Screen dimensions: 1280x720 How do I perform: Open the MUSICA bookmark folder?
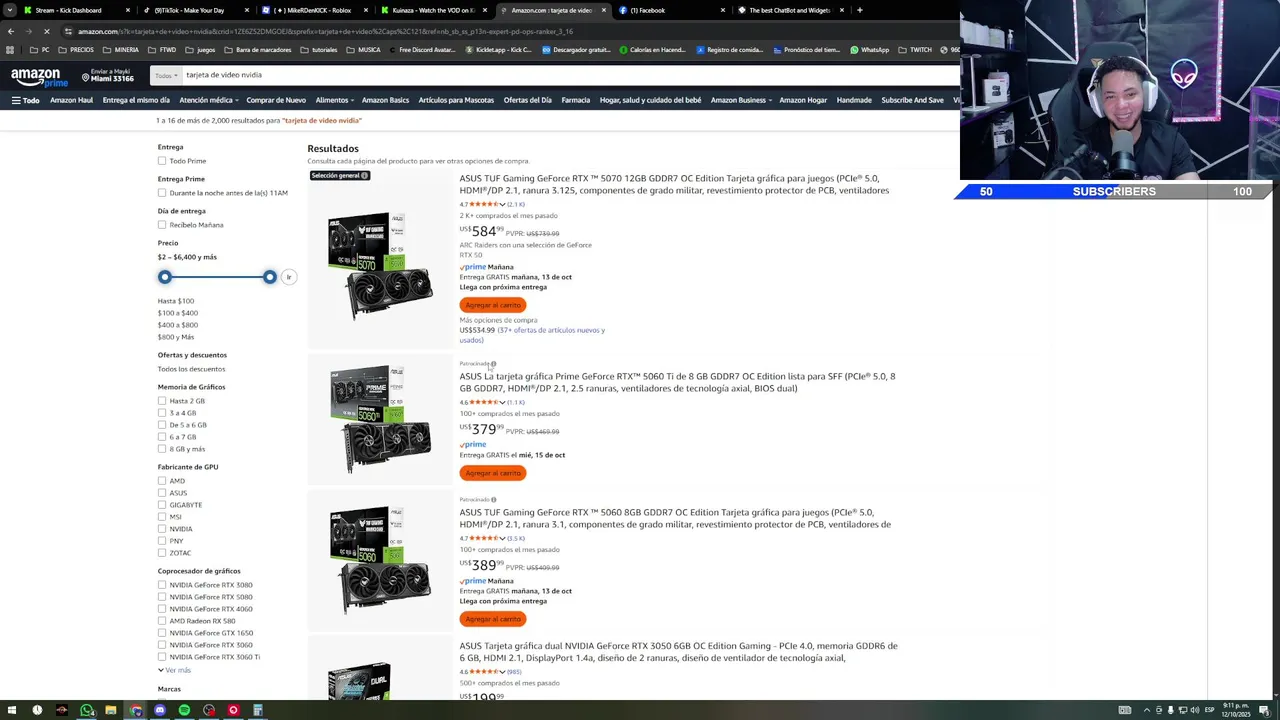tap(363, 49)
